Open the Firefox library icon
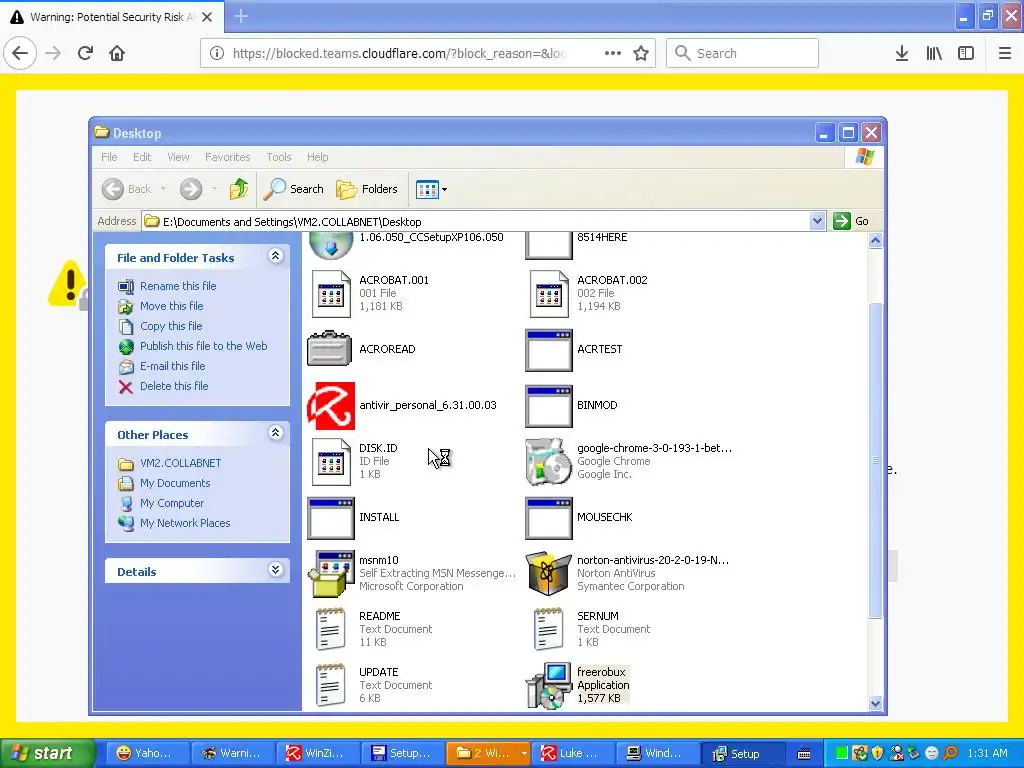1024x768 pixels. point(934,53)
